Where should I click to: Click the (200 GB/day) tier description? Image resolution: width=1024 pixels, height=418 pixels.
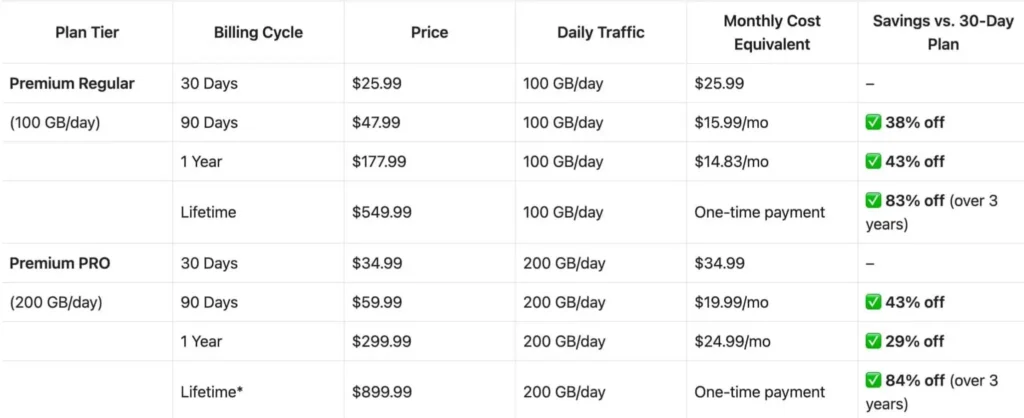tap(56, 302)
